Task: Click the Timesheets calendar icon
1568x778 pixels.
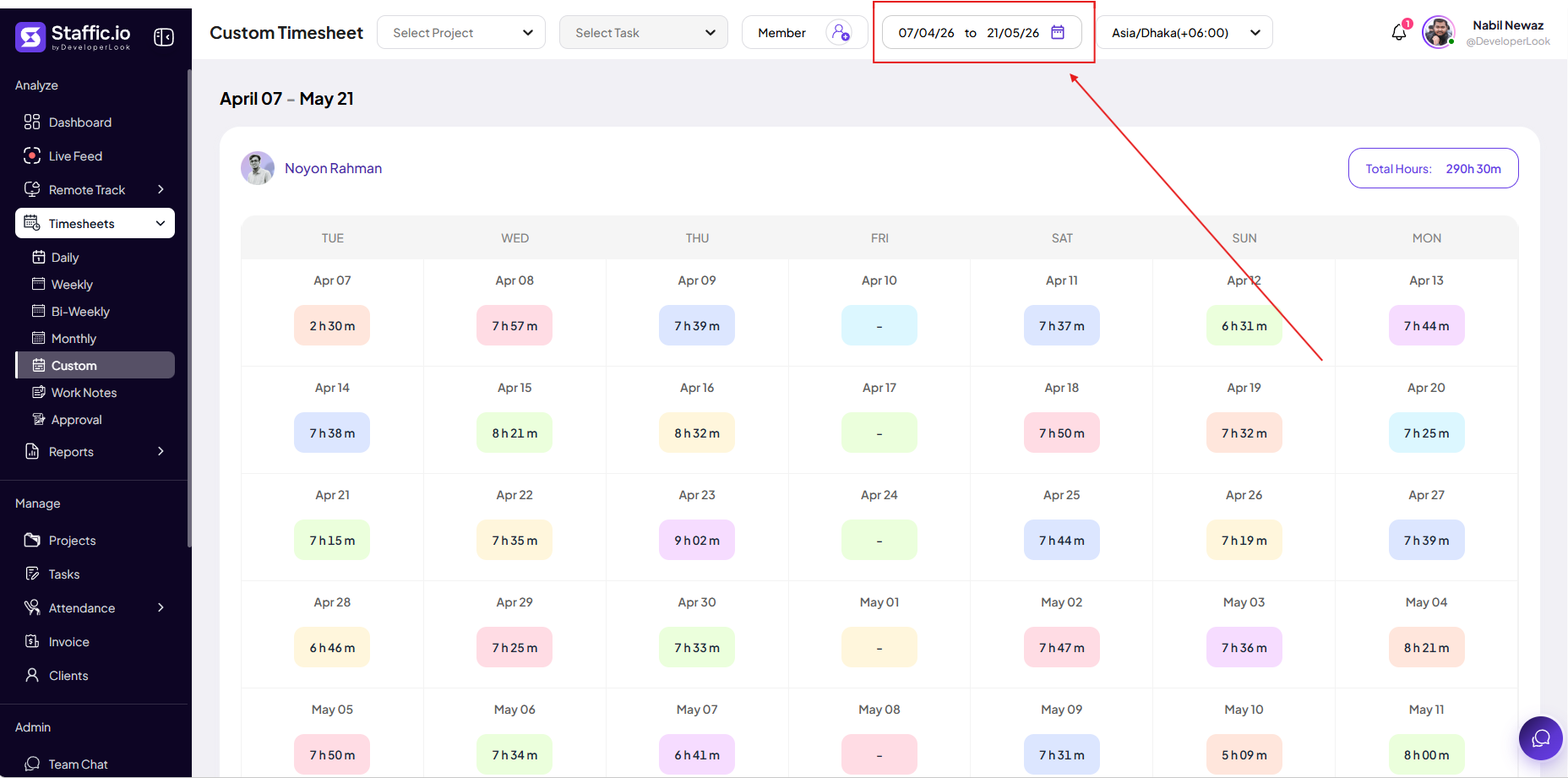Action: (32, 223)
